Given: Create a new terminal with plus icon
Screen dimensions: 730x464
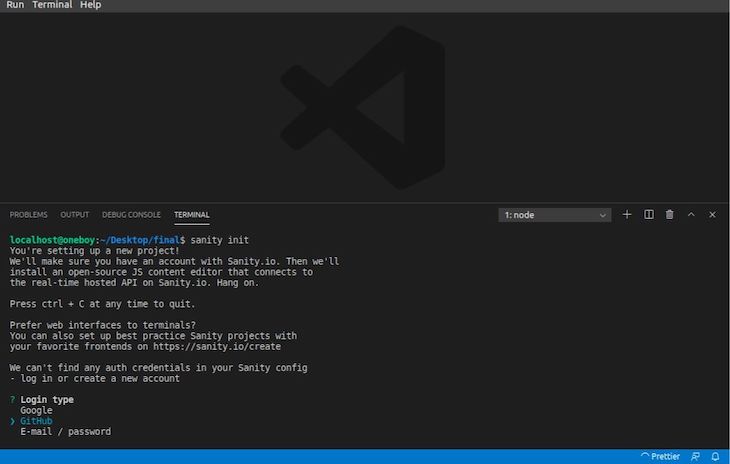Looking at the screenshot, I should click(627, 215).
